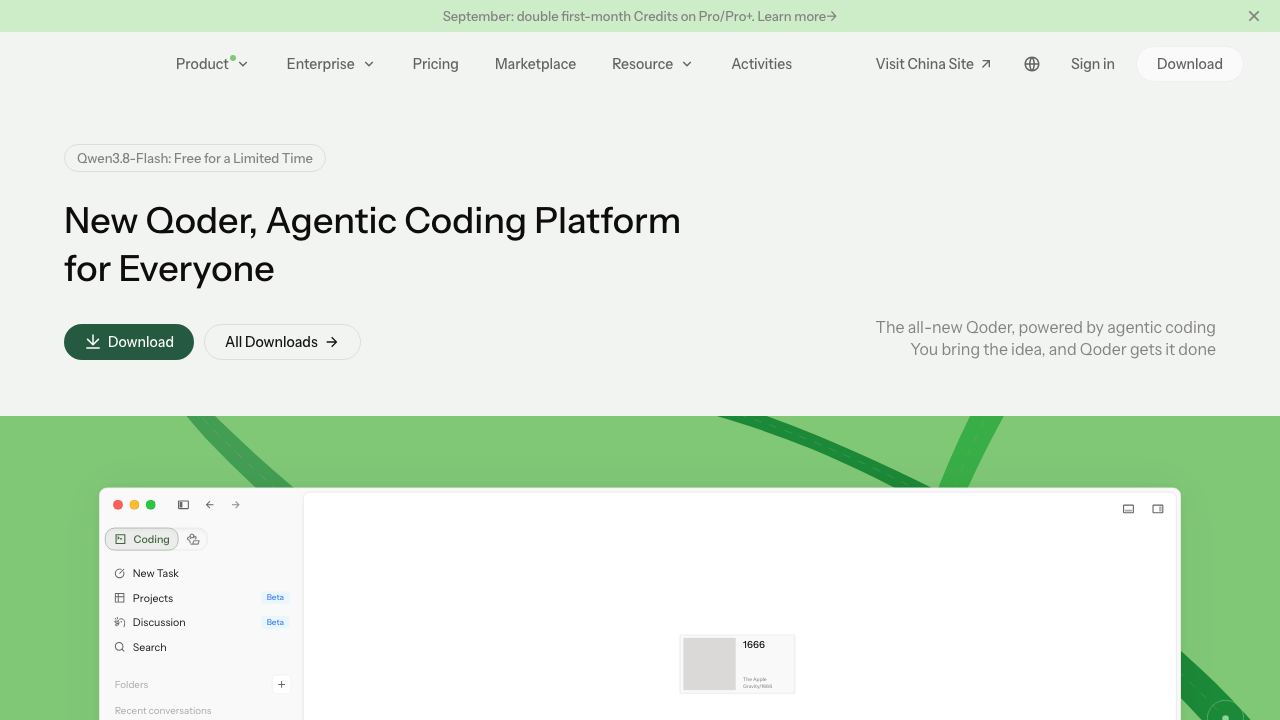Screen dimensions: 1280x720
Task: Select the Coding mode tab
Action: (x=142, y=539)
